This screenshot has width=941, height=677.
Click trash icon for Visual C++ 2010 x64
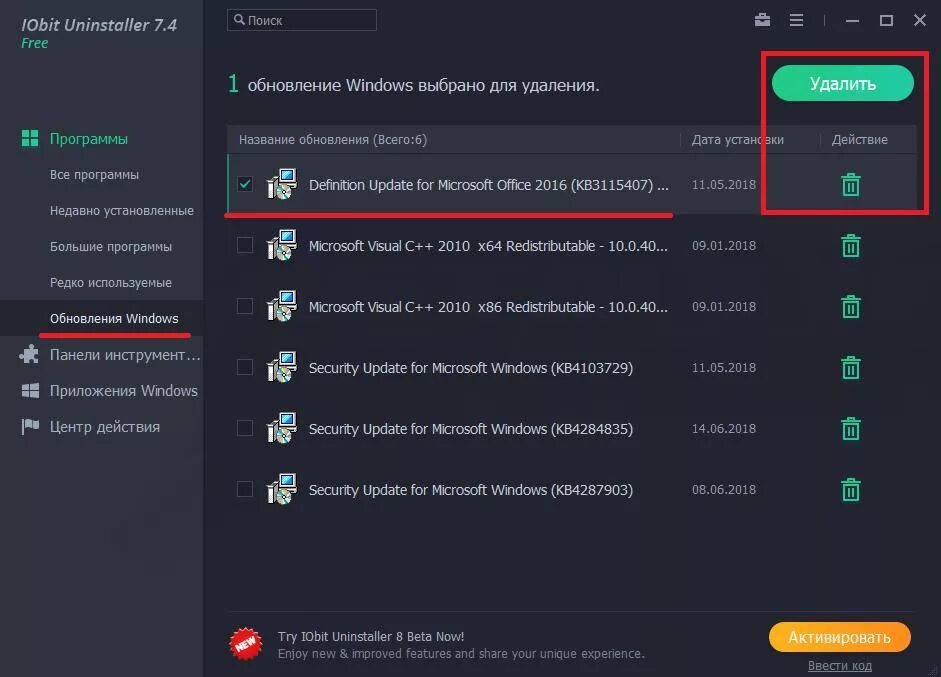[850, 245]
